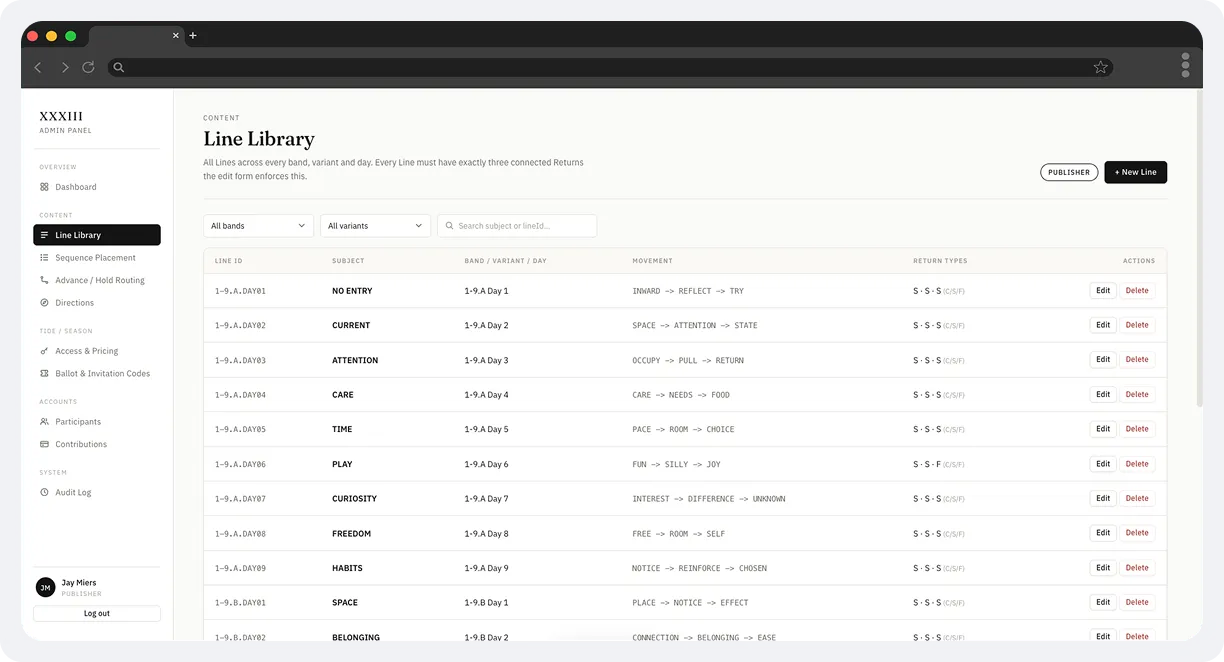Click the address bar search icon

[x=118, y=67]
